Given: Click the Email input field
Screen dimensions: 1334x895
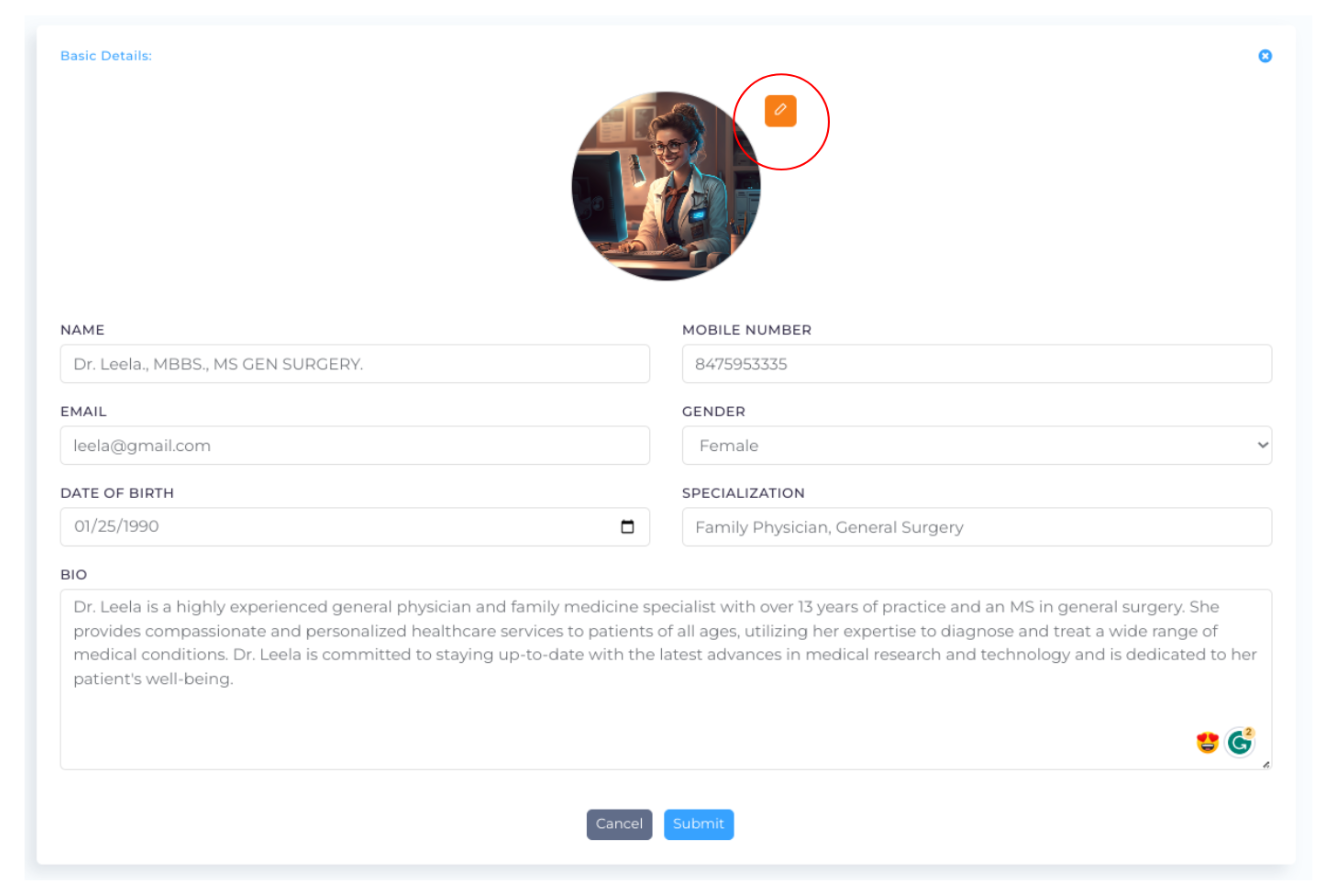Looking at the screenshot, I should (355, 446).
